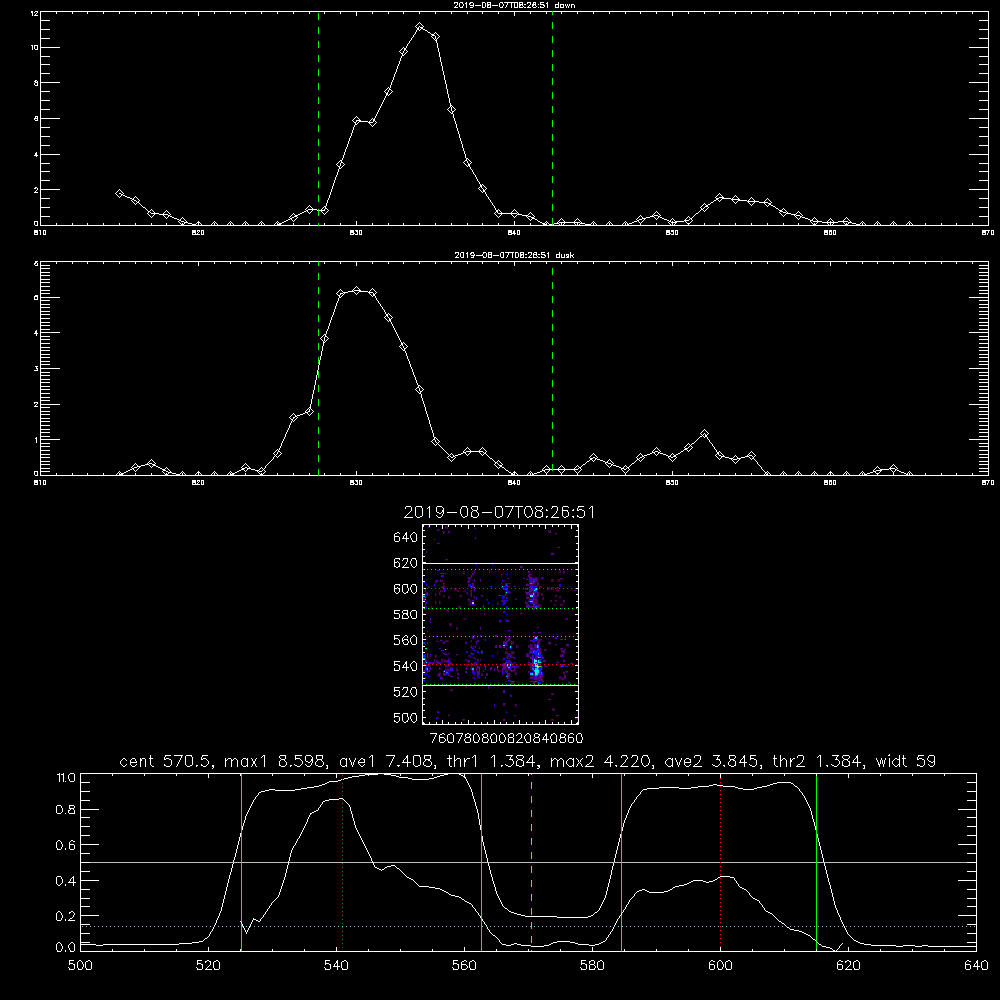Screen dimensions: 1000x1000
Task: Click bottom plot x-axis label 540
Action: pos(336,966)
